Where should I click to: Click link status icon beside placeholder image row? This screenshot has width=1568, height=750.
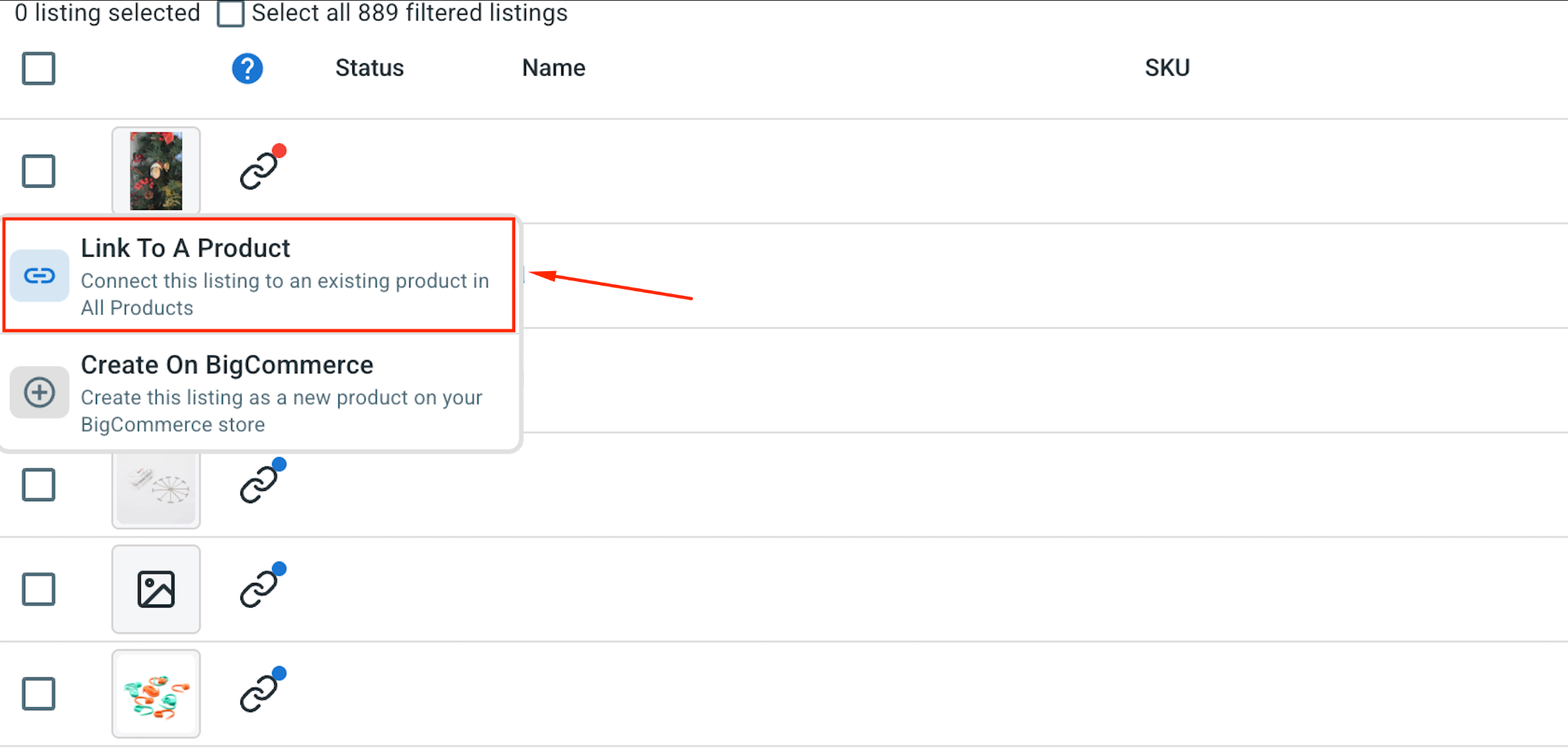click(x=260, y=586)
